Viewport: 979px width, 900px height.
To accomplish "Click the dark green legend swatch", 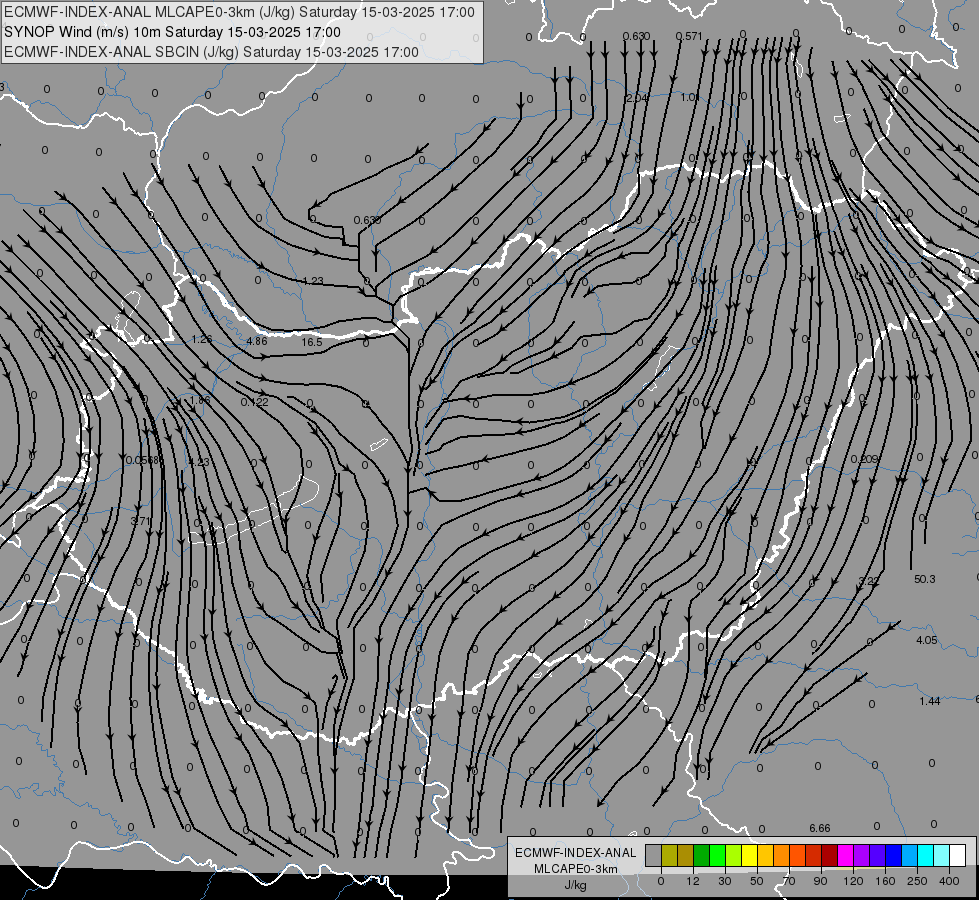I will (x=702, y=855).
